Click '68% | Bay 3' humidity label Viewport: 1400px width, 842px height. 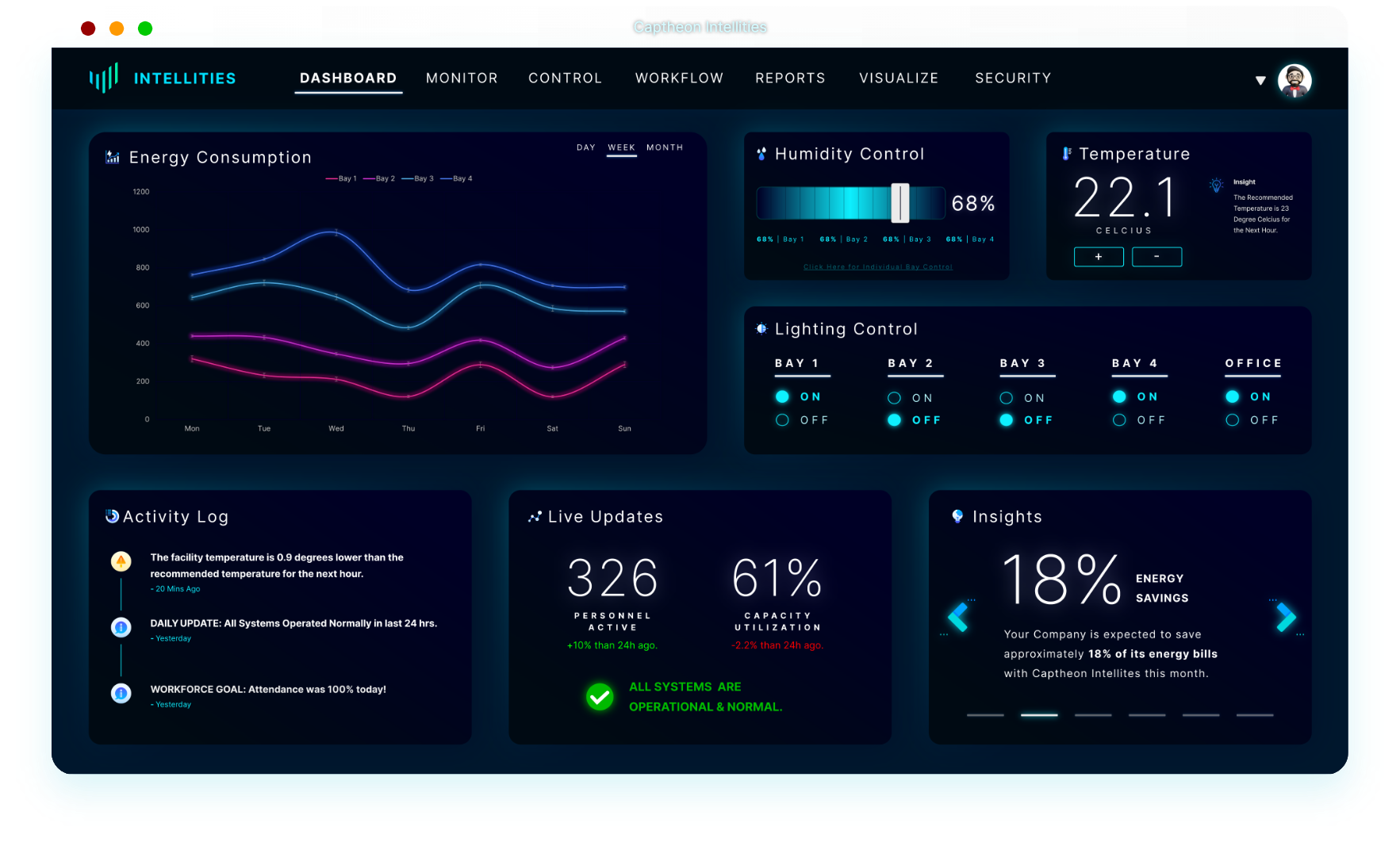click(x=907, y=239)
